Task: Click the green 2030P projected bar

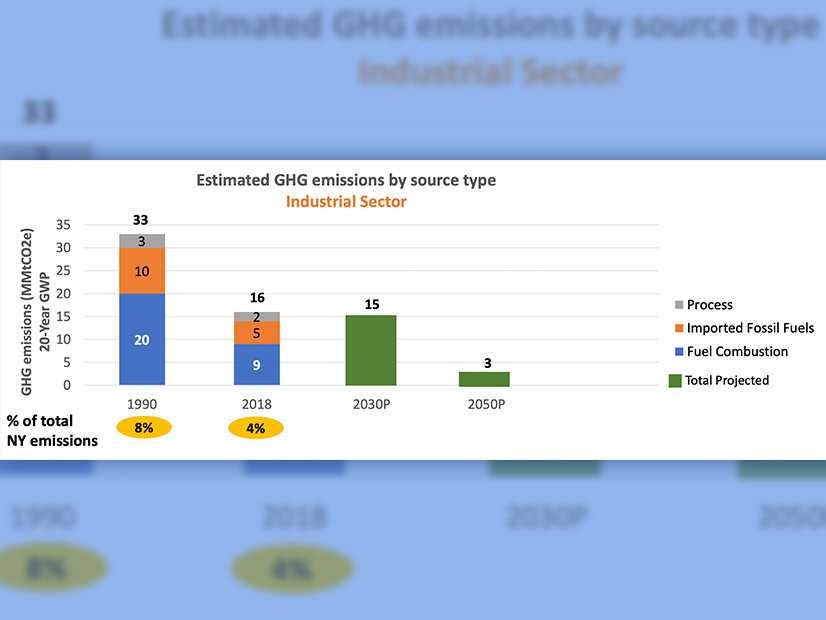Action: pos(371,350)
